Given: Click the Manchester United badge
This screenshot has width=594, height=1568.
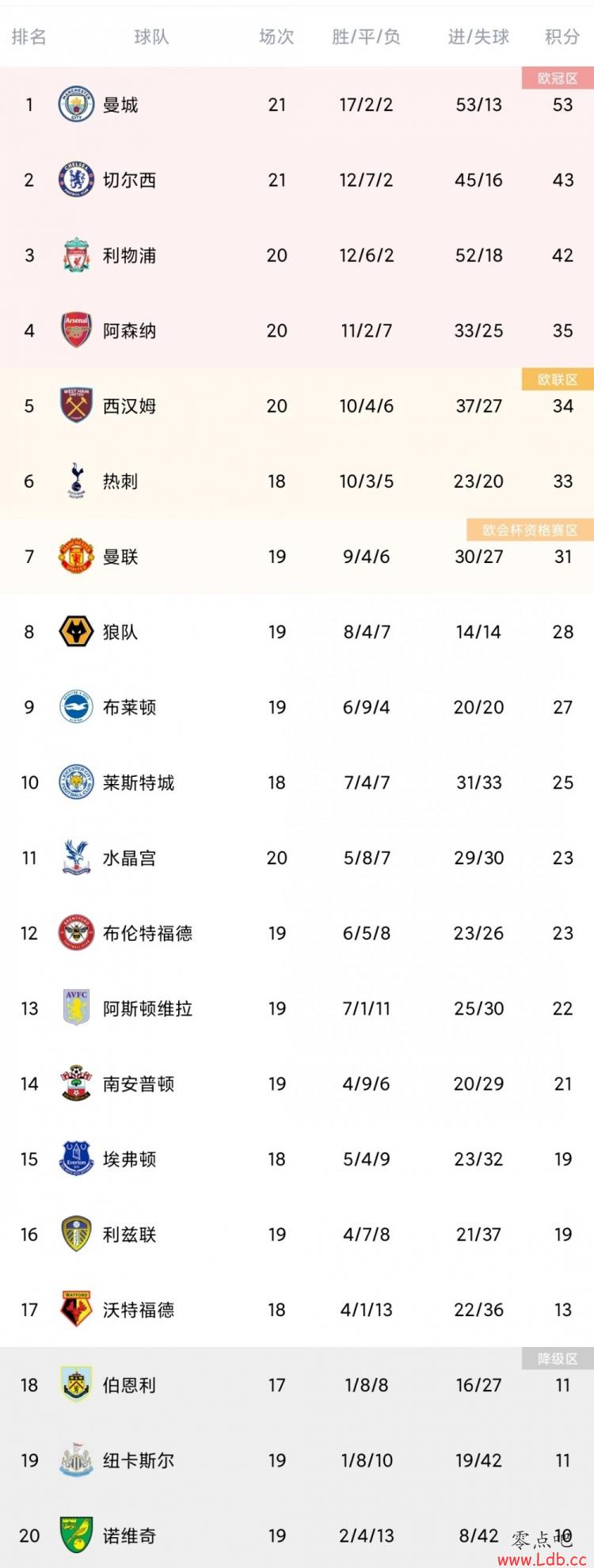Looking at the screenshot, I should 77,556.
